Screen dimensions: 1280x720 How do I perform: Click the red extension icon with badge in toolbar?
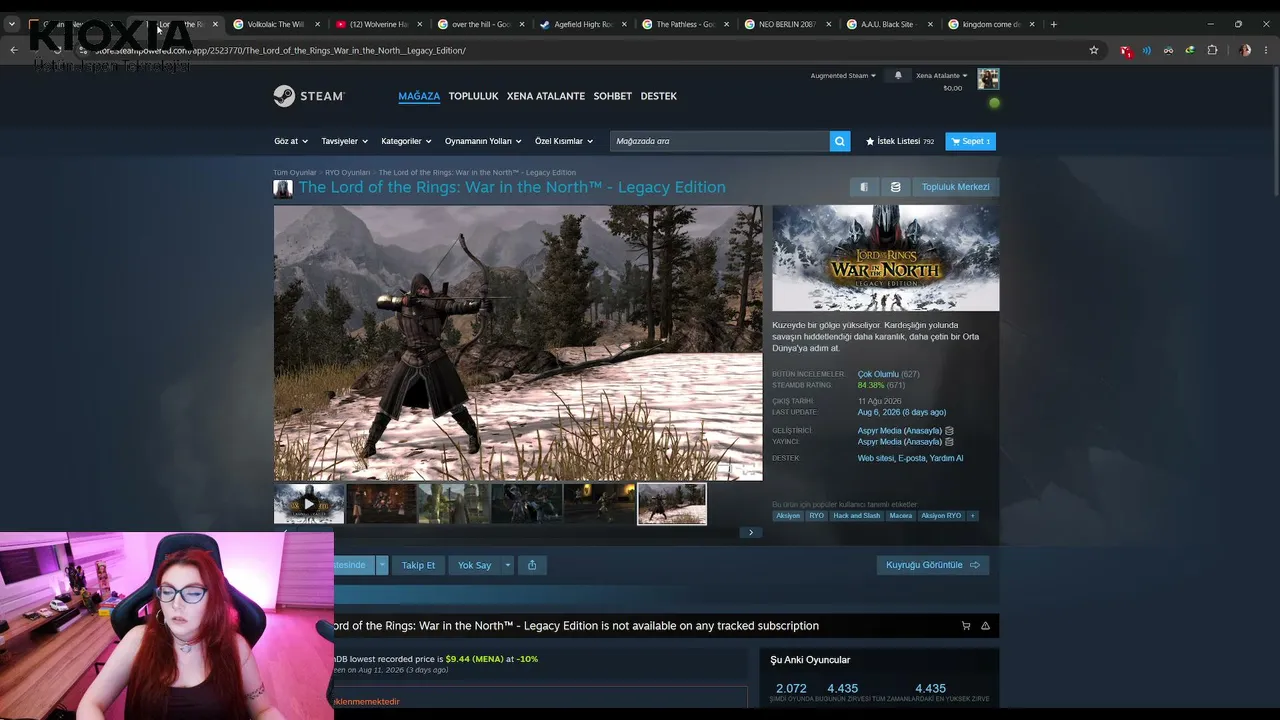click(x=1126, y=50)
